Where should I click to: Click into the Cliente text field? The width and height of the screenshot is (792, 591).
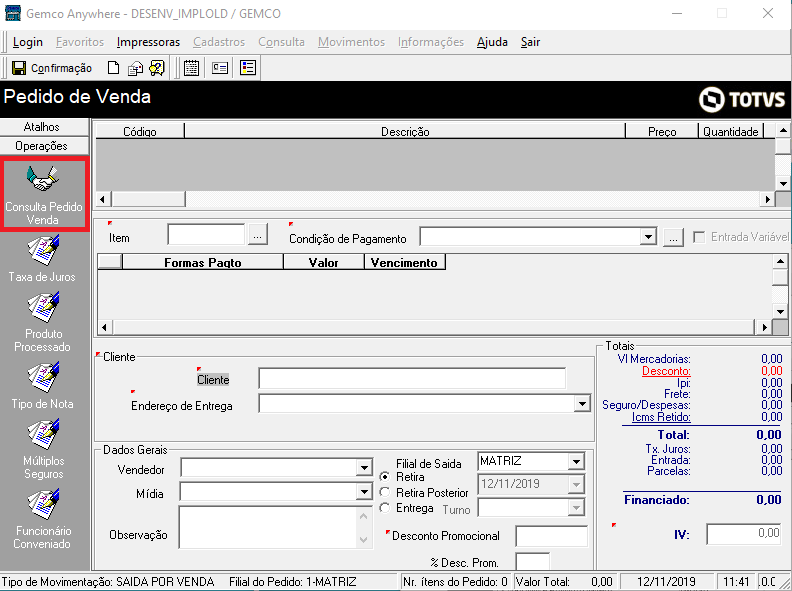[412, 379]
